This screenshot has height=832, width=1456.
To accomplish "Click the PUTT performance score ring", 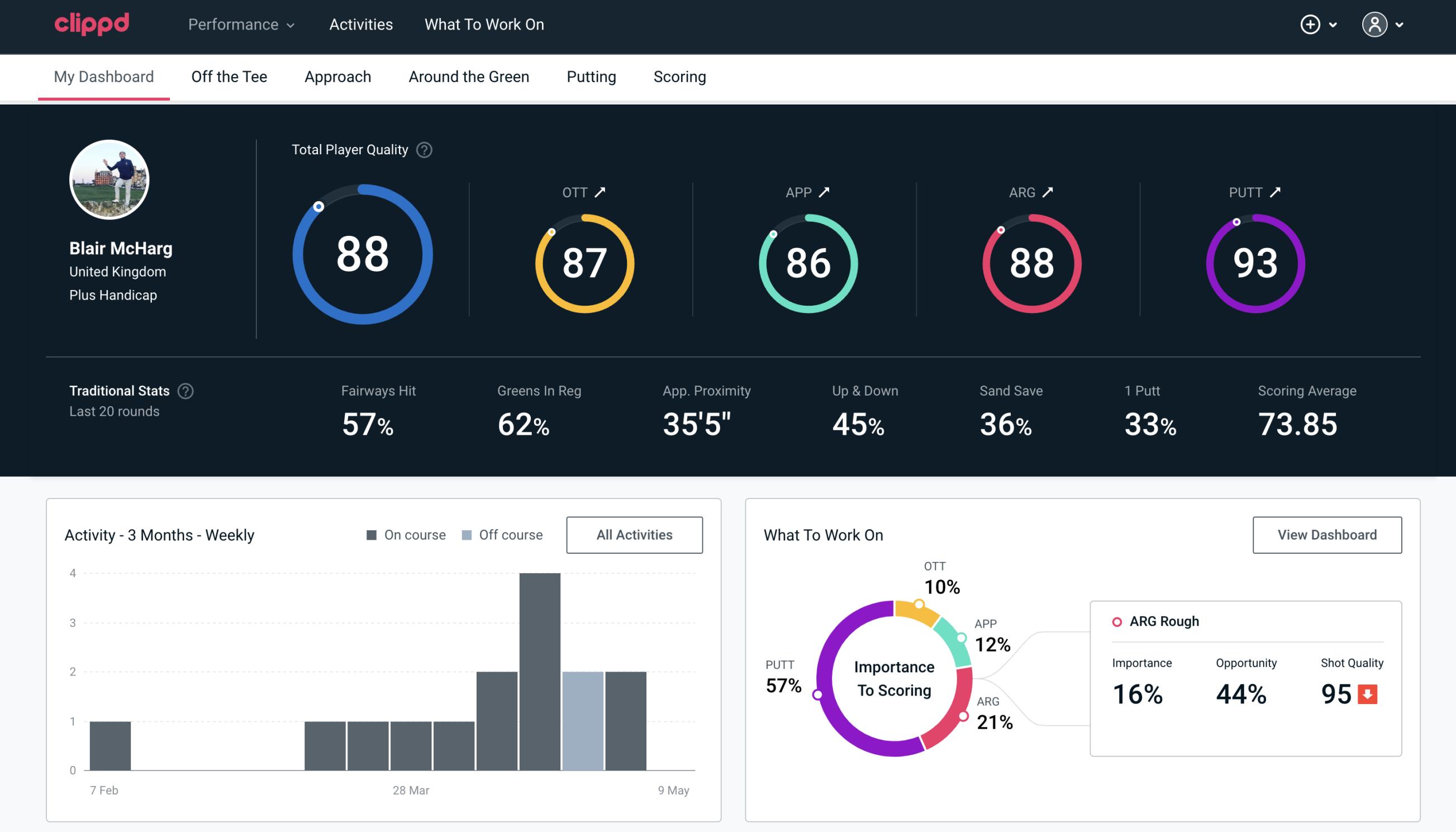I will [1255, 261].
